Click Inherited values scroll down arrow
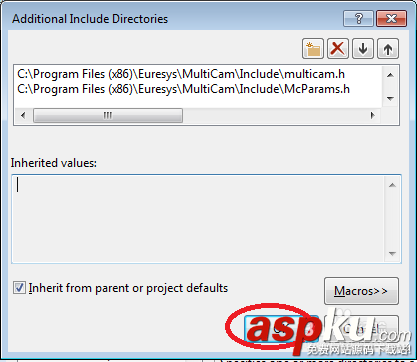 [x=392, y=254]
